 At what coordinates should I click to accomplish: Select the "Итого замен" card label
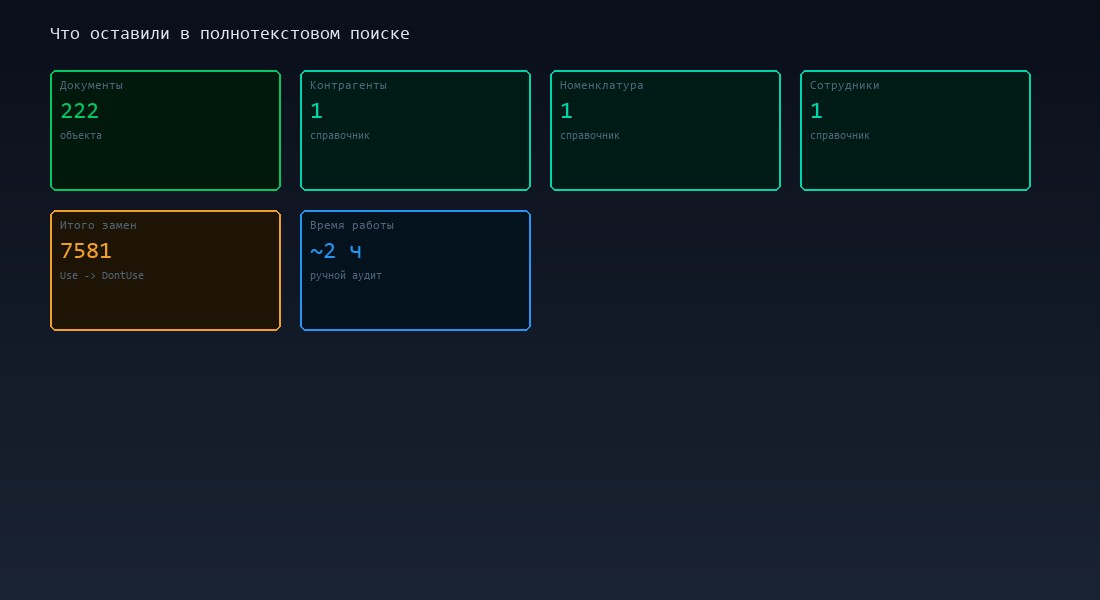click(x=98, y=226)
